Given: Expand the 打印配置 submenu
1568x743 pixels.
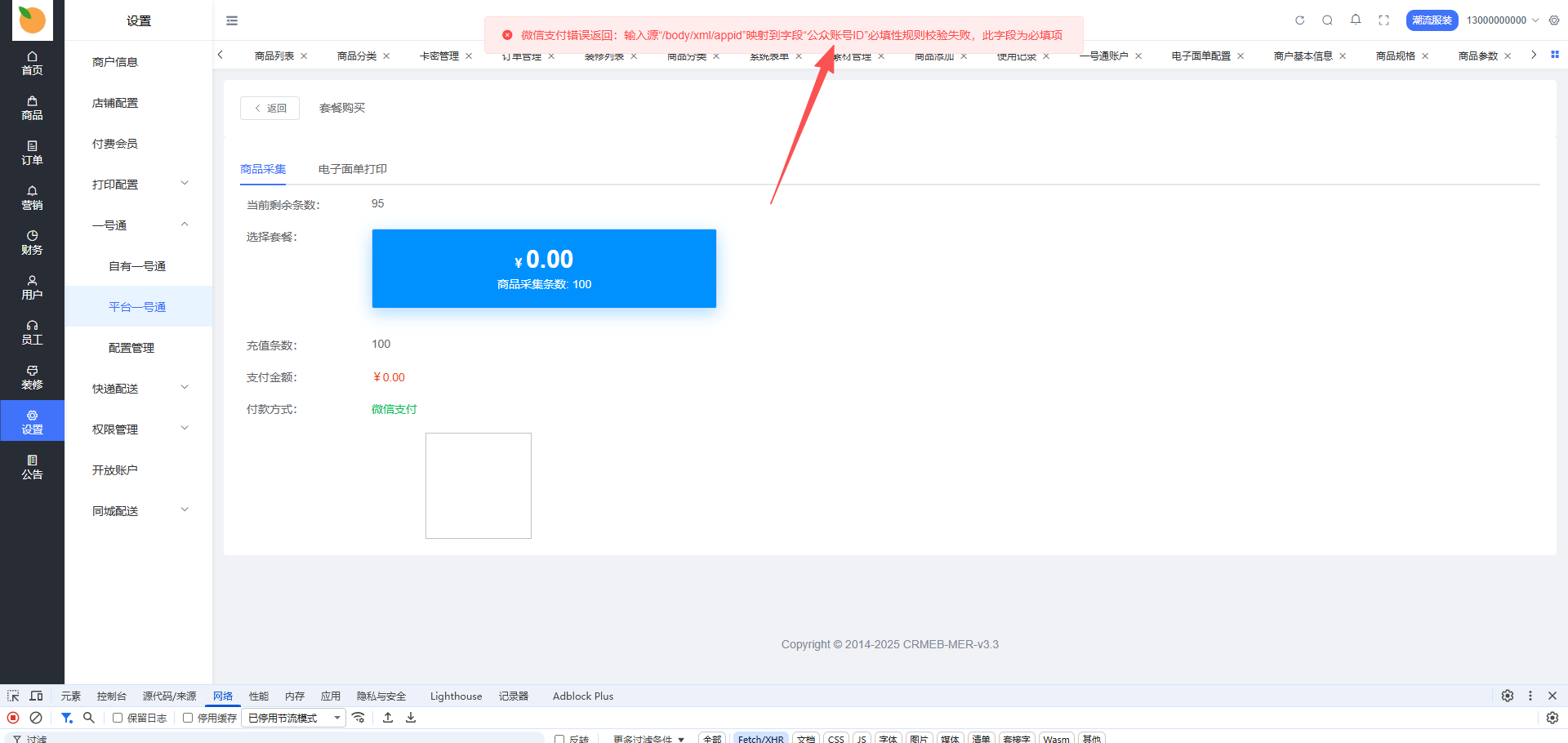Looking at the screenshot, I should pos(139,185).
